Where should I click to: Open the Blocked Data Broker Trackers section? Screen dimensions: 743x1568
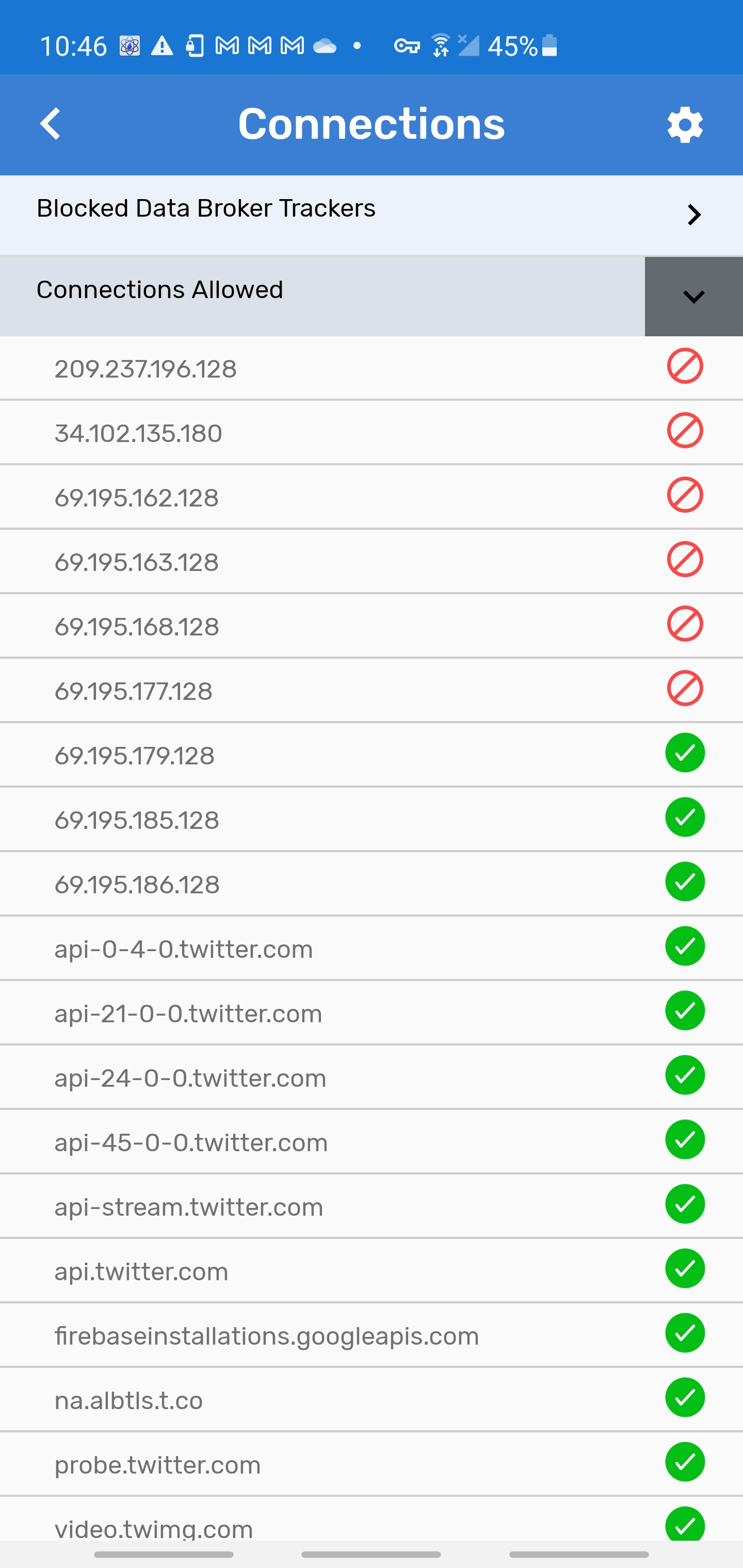click(206, 209)
